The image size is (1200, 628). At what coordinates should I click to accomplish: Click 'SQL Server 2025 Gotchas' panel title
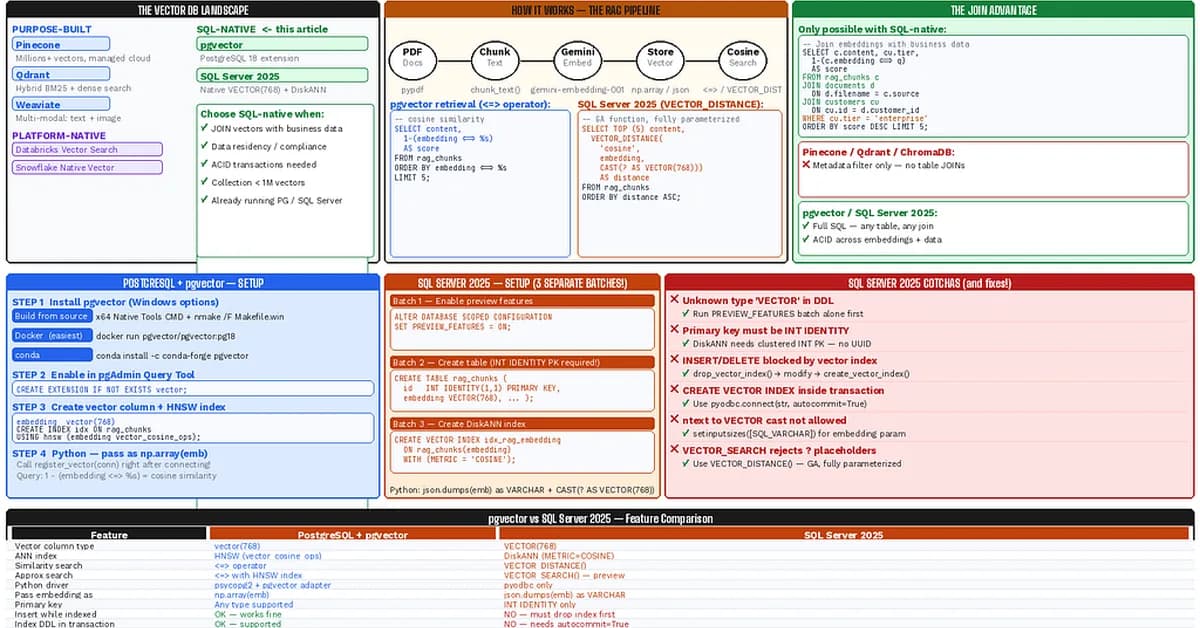(929, 283)
